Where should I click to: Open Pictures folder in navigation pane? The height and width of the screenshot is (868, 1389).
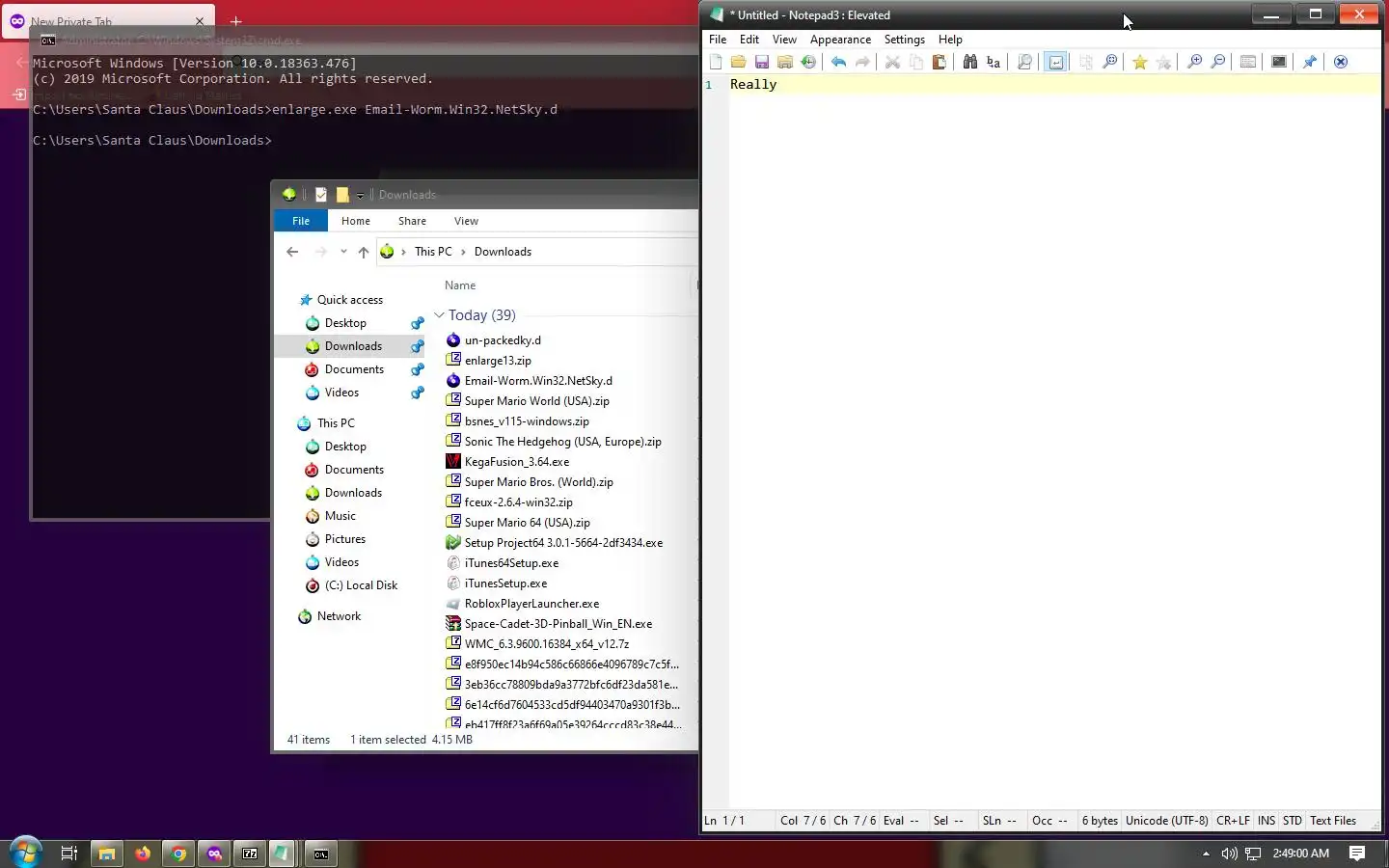(344, 539)
